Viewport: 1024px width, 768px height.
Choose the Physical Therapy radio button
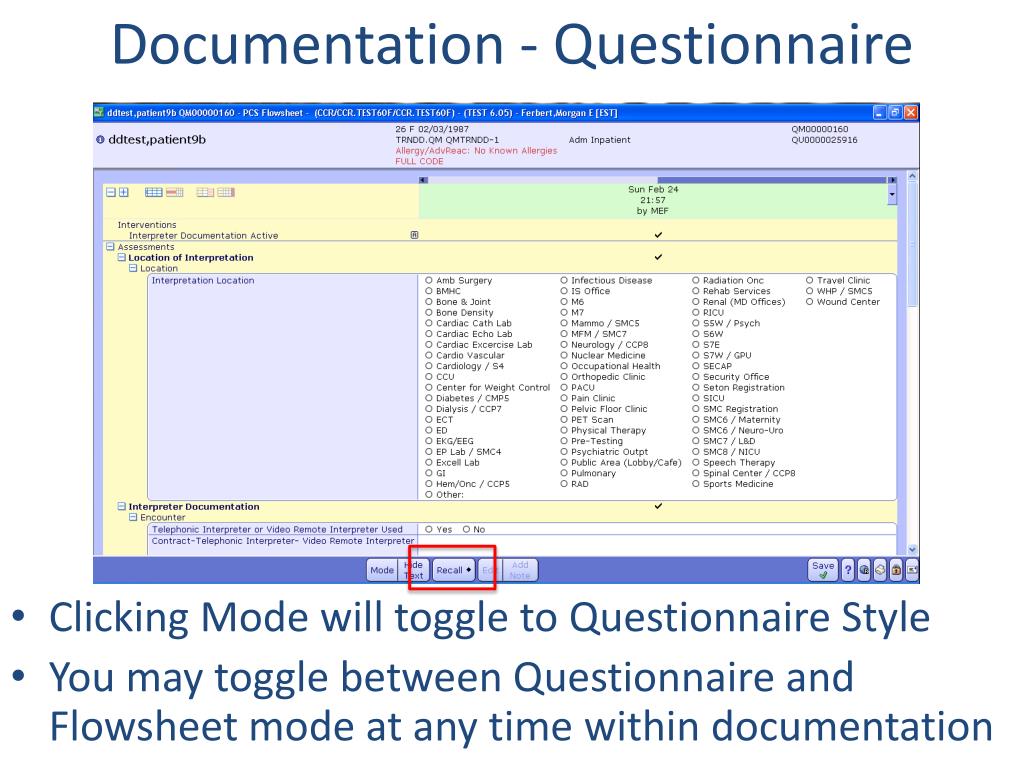pyautogui.click(x=564, y=430)
